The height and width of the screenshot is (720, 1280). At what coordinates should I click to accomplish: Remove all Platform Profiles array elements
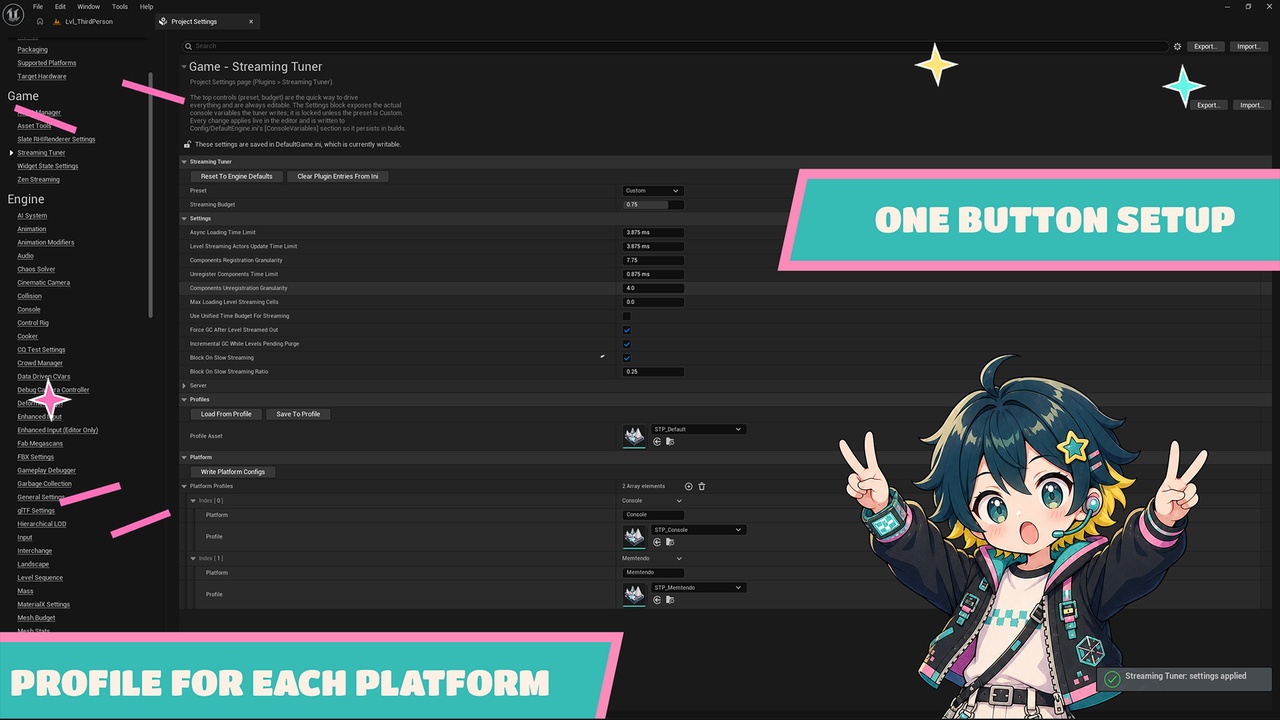(702, 486)
